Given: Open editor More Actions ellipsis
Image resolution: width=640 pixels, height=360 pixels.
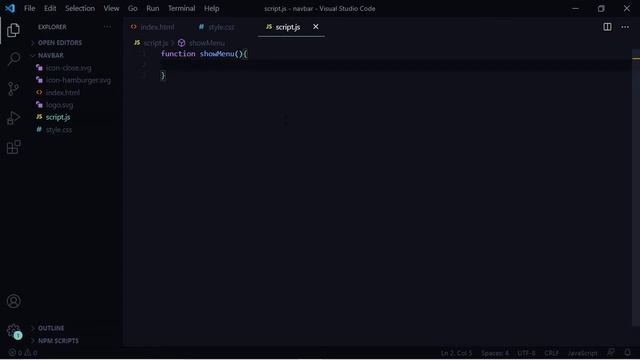Looking at the screenshot, I should pos(625,27).
